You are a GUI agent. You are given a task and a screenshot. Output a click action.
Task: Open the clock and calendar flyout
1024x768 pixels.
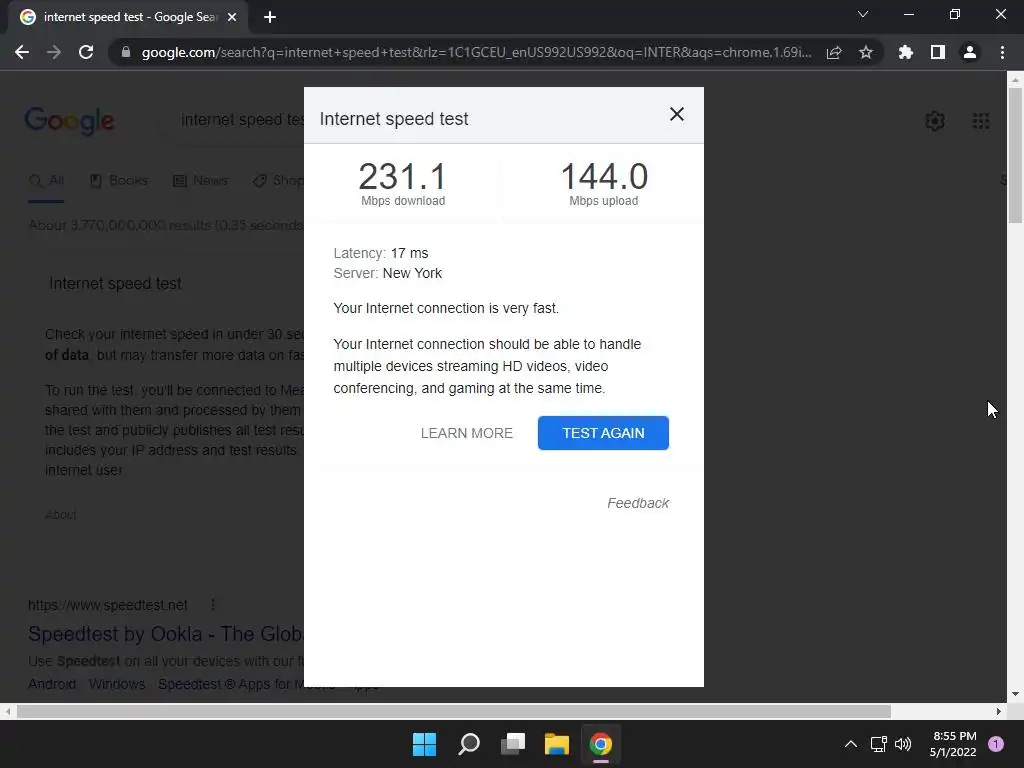(953, 744)
